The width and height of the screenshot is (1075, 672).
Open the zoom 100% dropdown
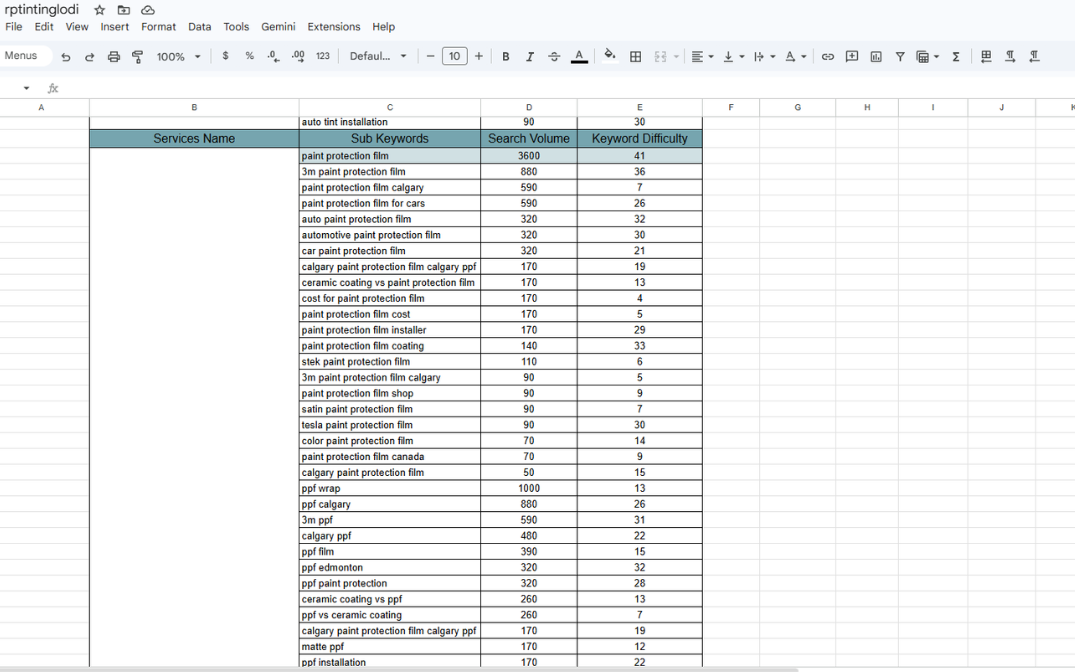tap(178, 57)
